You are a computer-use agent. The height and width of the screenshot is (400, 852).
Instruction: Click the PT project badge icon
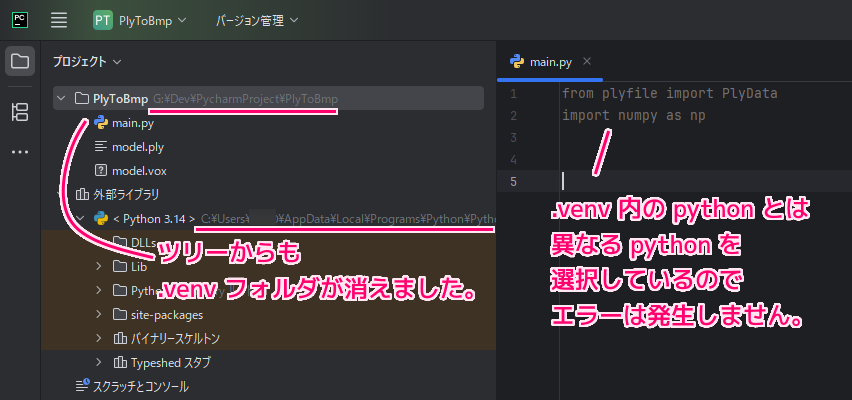pyautogui.click(x=103, y=21)
